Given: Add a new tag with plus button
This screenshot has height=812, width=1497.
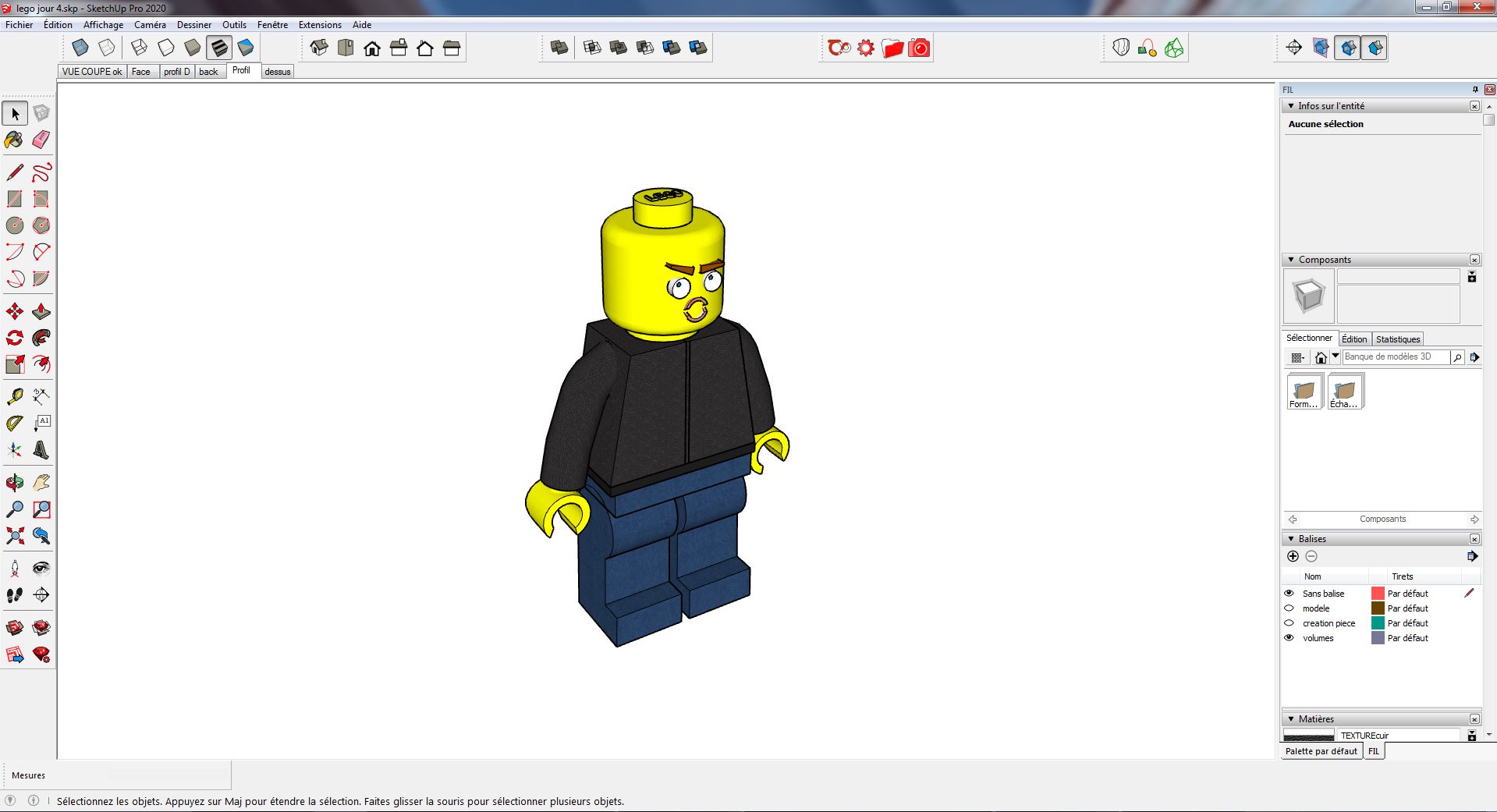Looking at the screenshot, I should click(1293, 556).
